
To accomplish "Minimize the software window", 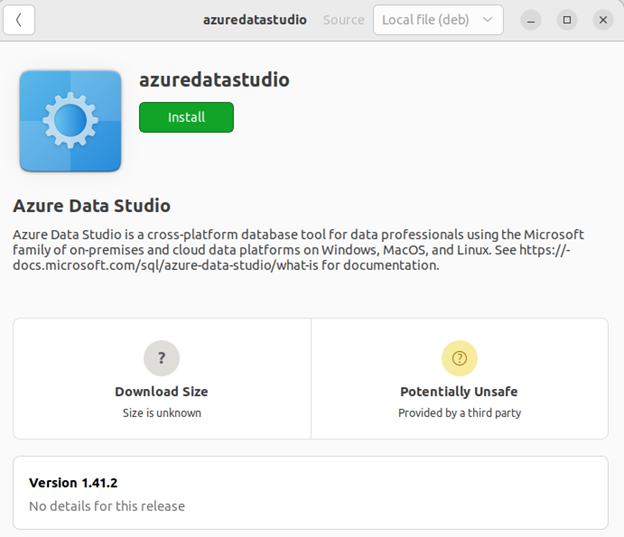I will coord(531,20).
